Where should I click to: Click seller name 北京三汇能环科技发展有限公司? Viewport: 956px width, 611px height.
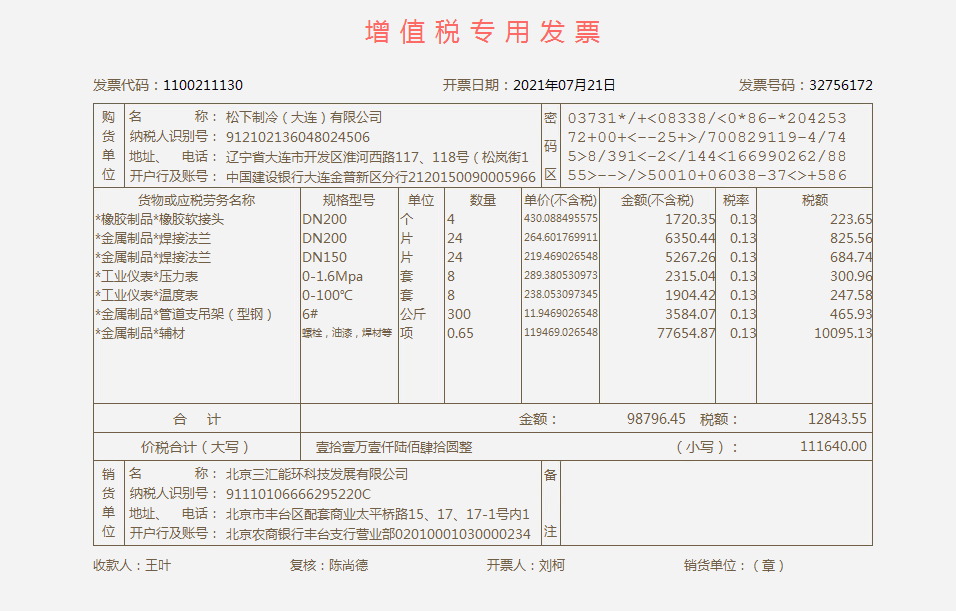click(x=317, y=474)
